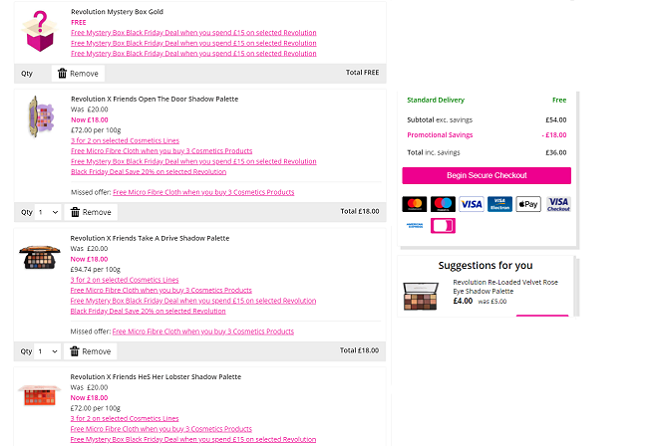Open Free Mystery Box deal link under Open The Door
650x446 pixels.
click(194, 161)
